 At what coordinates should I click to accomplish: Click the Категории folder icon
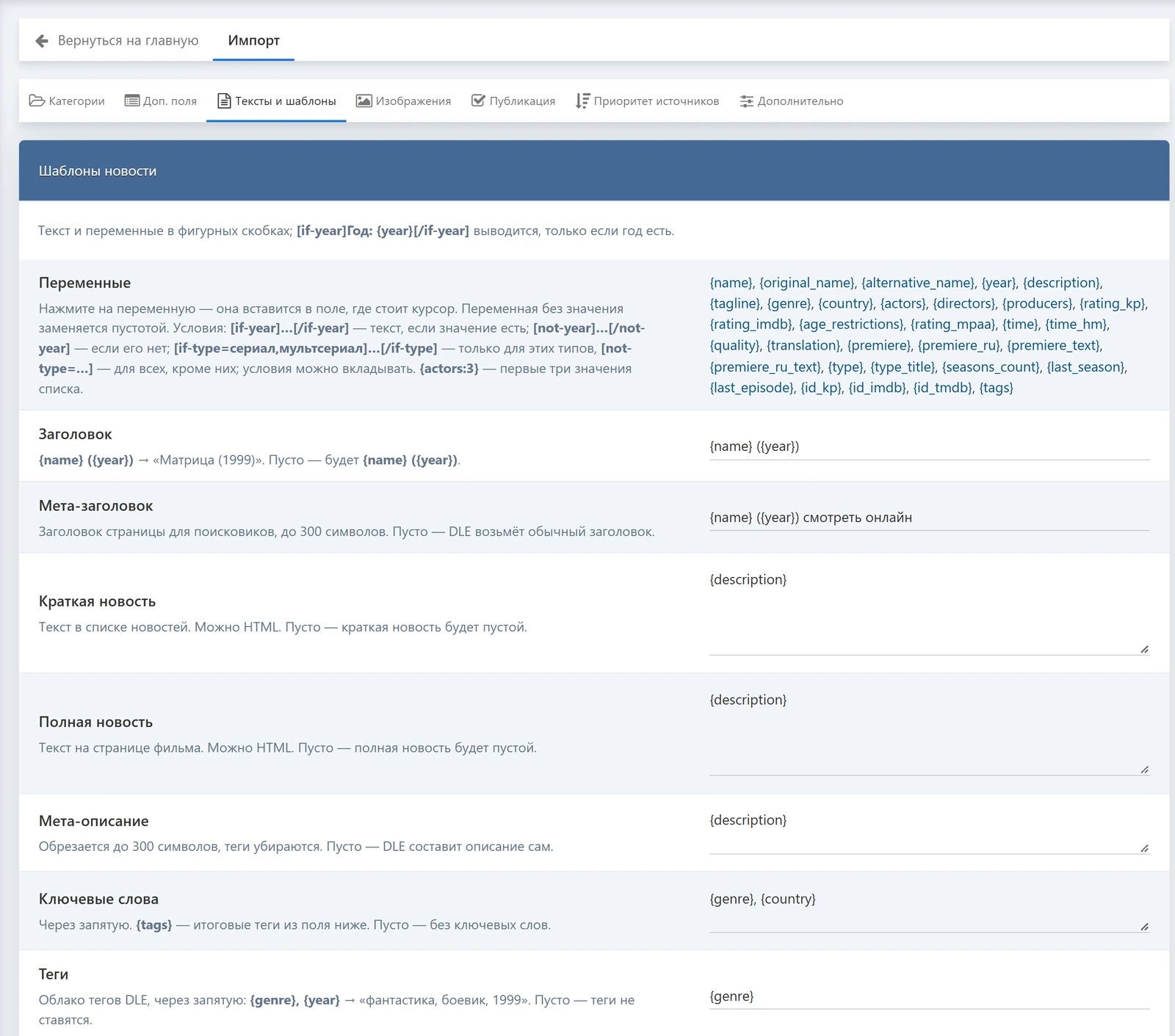37,101
